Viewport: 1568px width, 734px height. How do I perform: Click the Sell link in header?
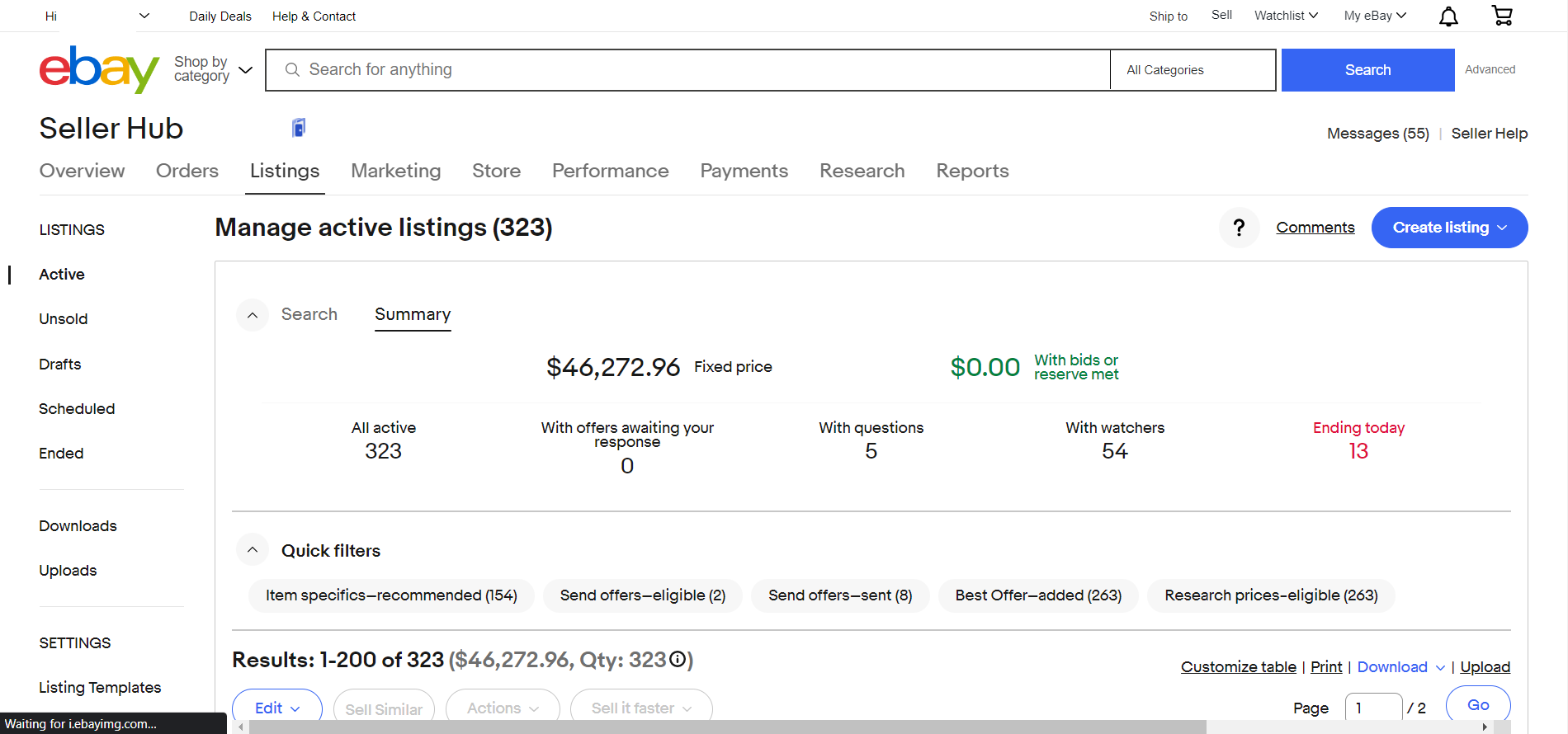tap(1221, 15)
